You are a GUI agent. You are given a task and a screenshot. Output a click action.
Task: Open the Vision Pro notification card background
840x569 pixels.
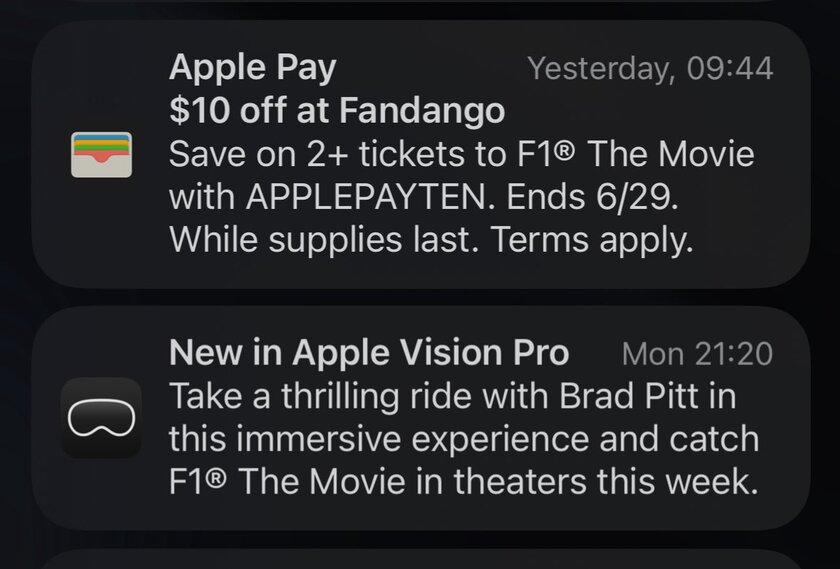(x=421, y=418)
